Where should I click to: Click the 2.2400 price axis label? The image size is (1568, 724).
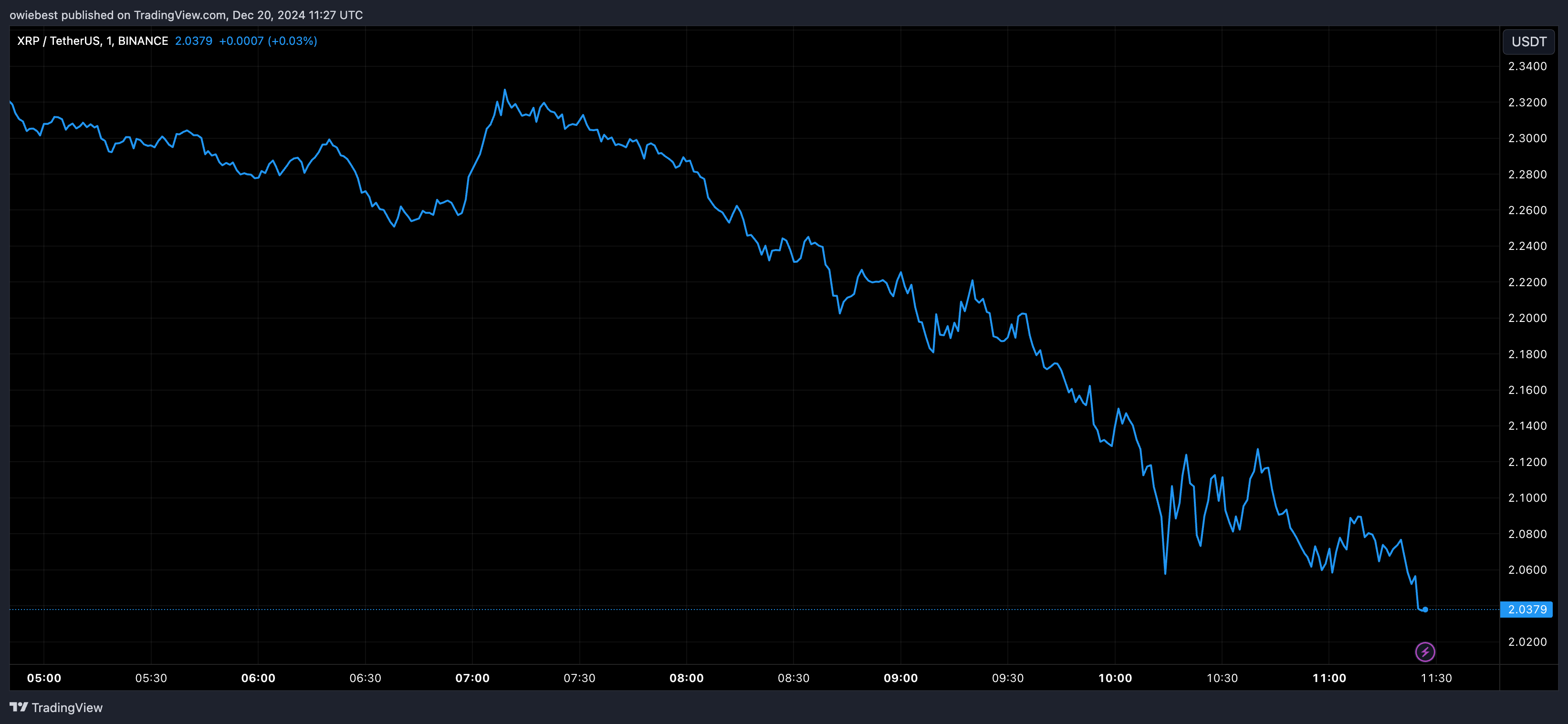point(1527,246)
